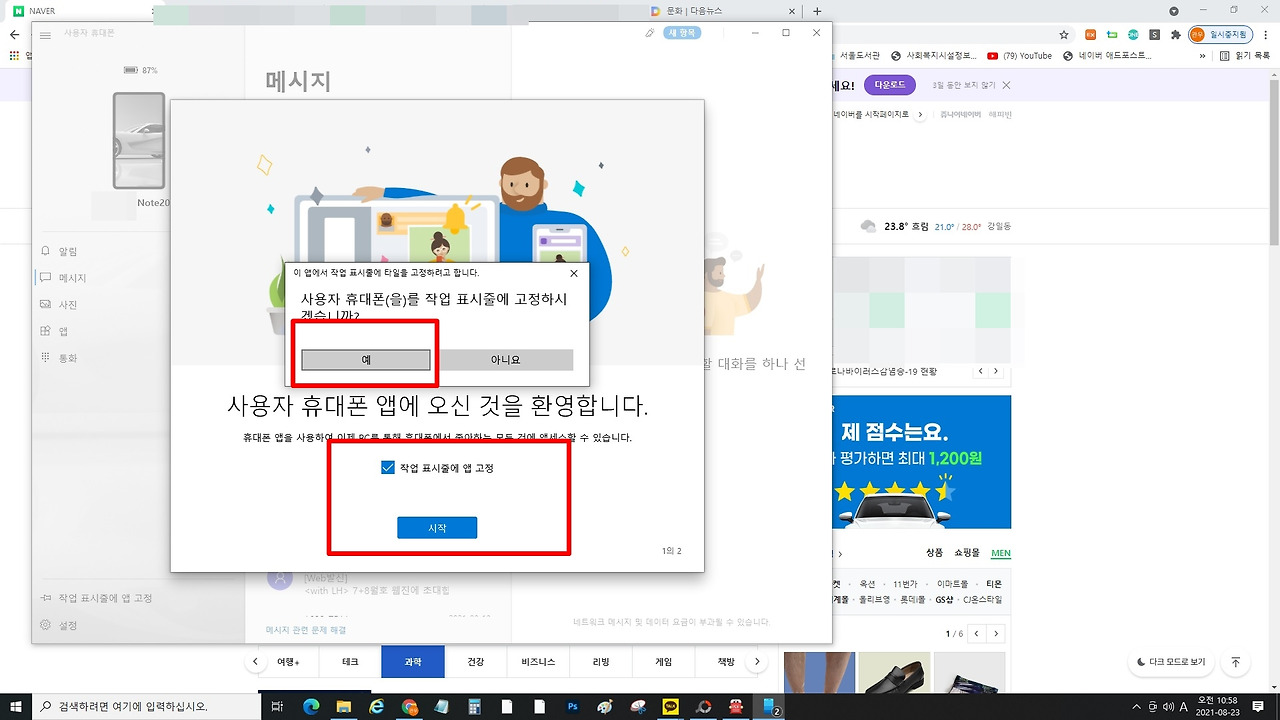Select 테크 category tab
The height and width of the screenshot is (720, 1280).
(350, 662)
